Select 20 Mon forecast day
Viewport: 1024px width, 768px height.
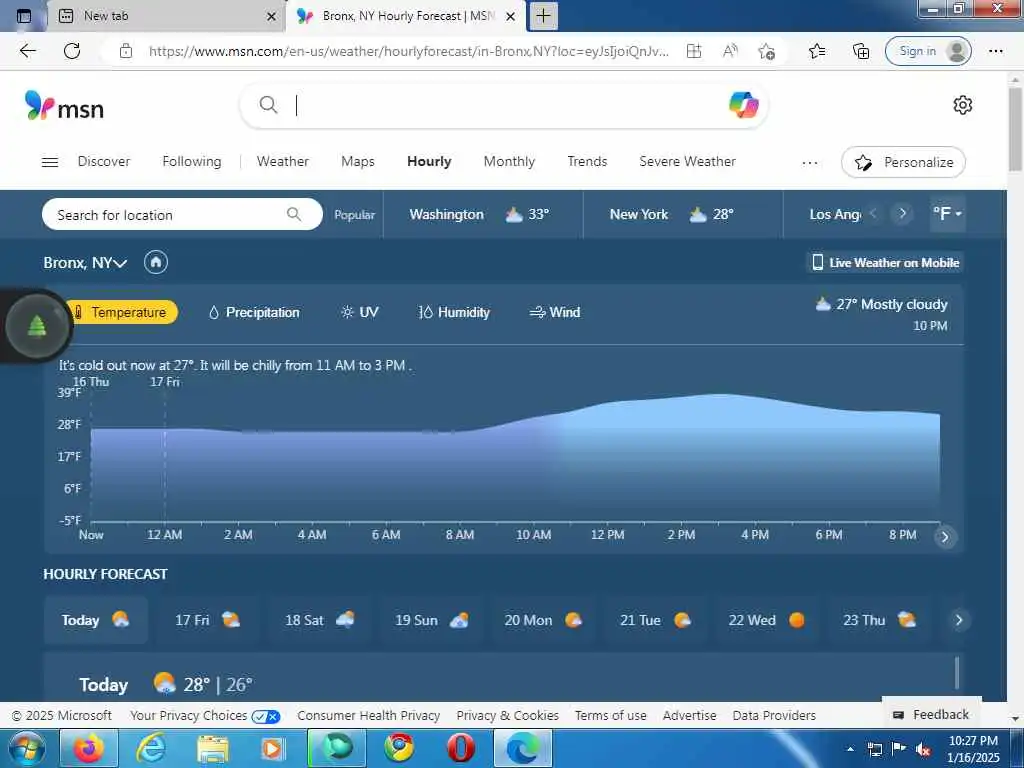click(543, 620)
